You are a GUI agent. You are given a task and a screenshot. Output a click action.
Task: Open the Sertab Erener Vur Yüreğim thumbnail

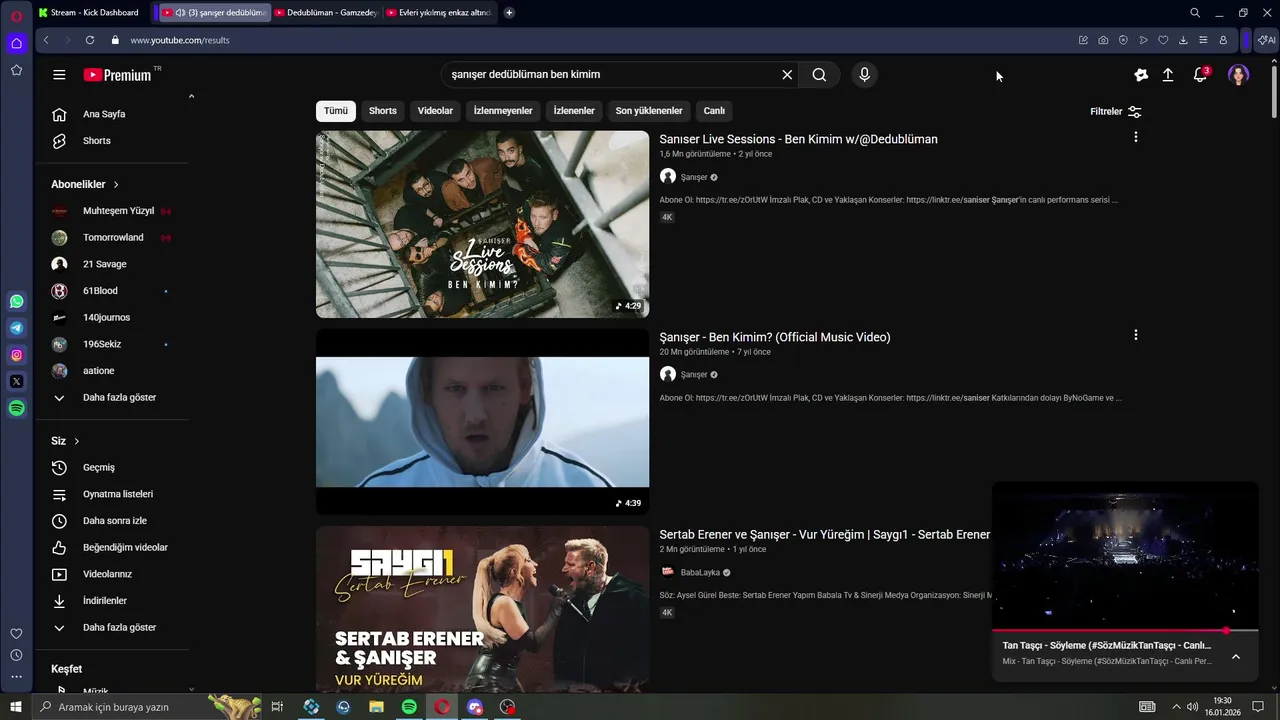482,610
